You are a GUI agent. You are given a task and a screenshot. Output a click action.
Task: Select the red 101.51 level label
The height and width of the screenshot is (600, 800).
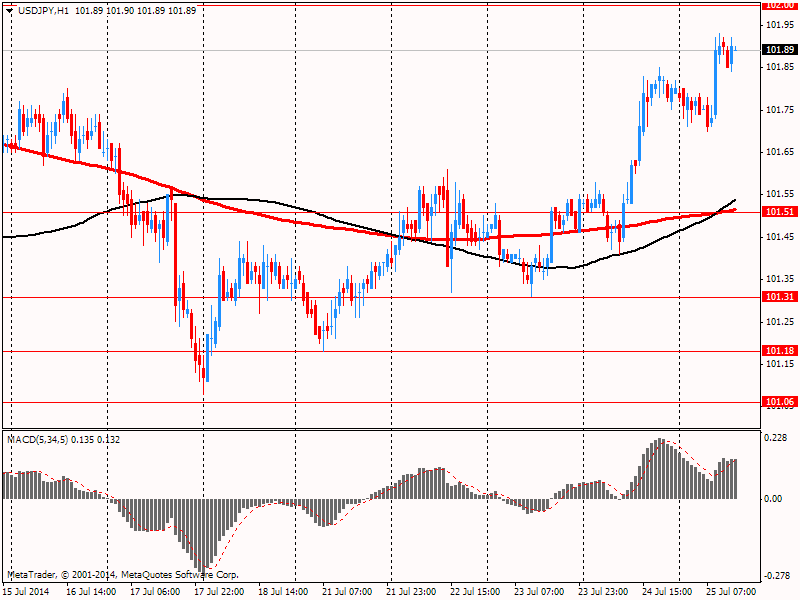pos(780,212)
